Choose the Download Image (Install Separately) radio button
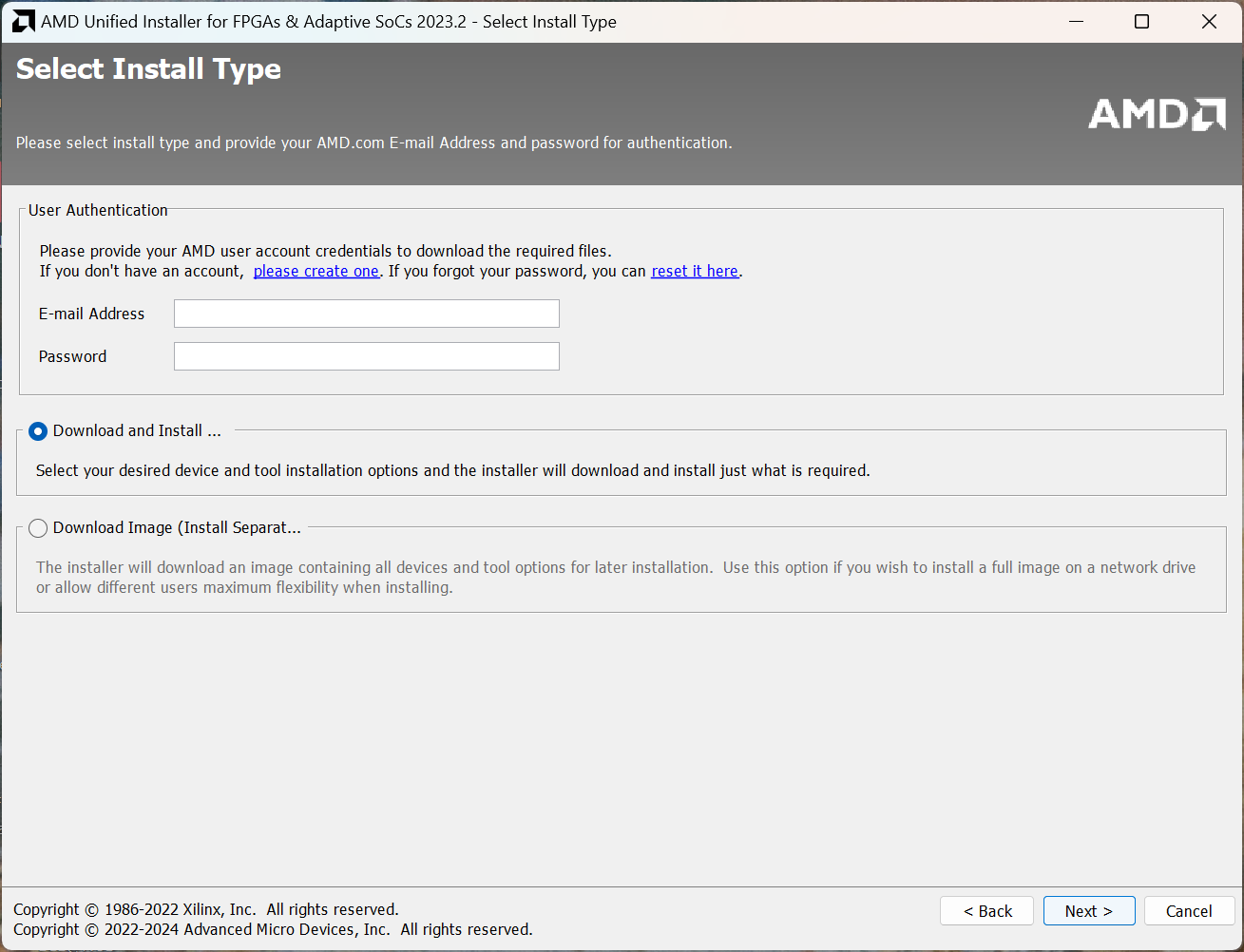 tap(38, 528)
